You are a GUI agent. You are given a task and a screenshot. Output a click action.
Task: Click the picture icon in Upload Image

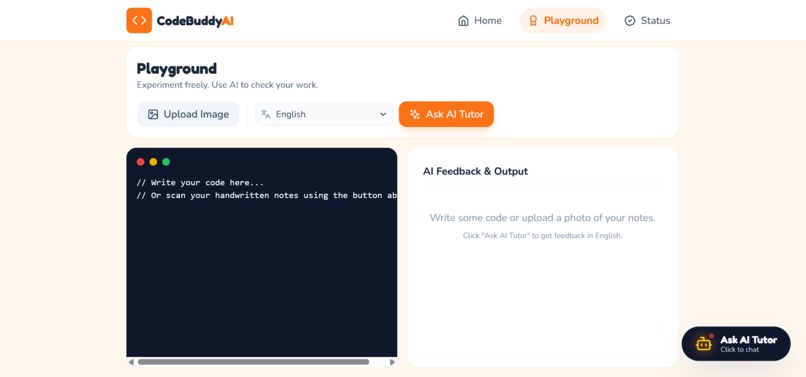(153, 114)
